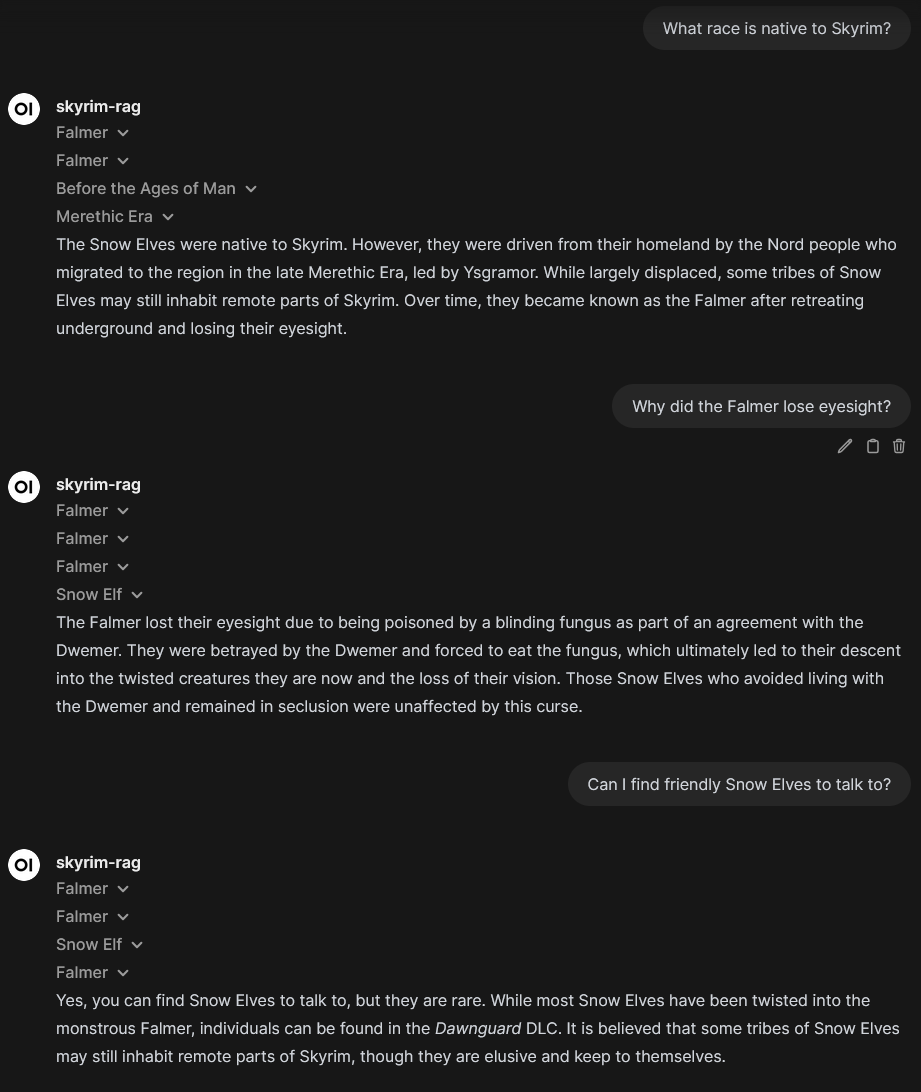Click the 'Why did the Falmer lose eyesight?' bubble

coord(761,407)
